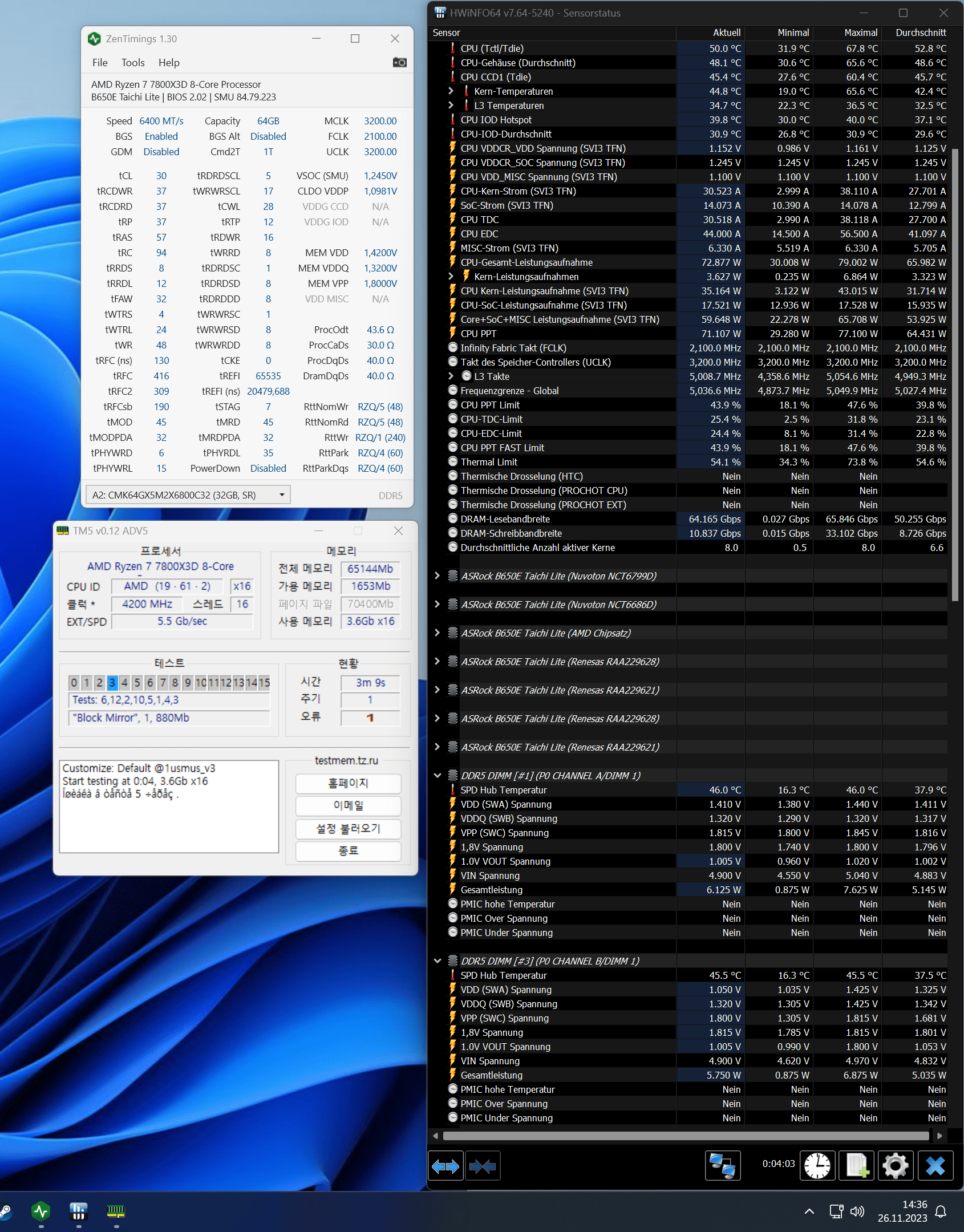The image size is (964, 1232).
Task: Expand the L3 Takte row
Action: 451,376
